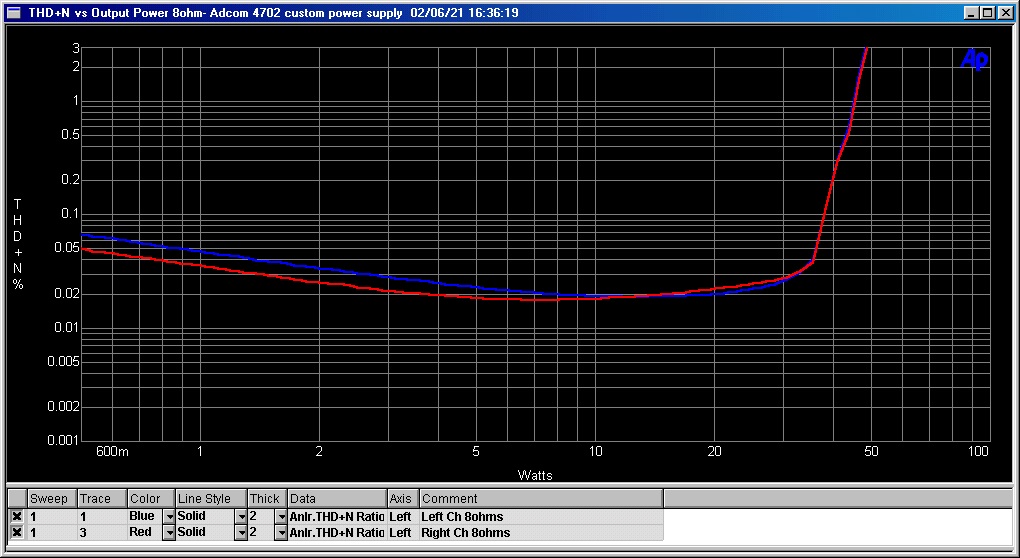Click Axis 'Left' cell in Red row

point(403,533)
